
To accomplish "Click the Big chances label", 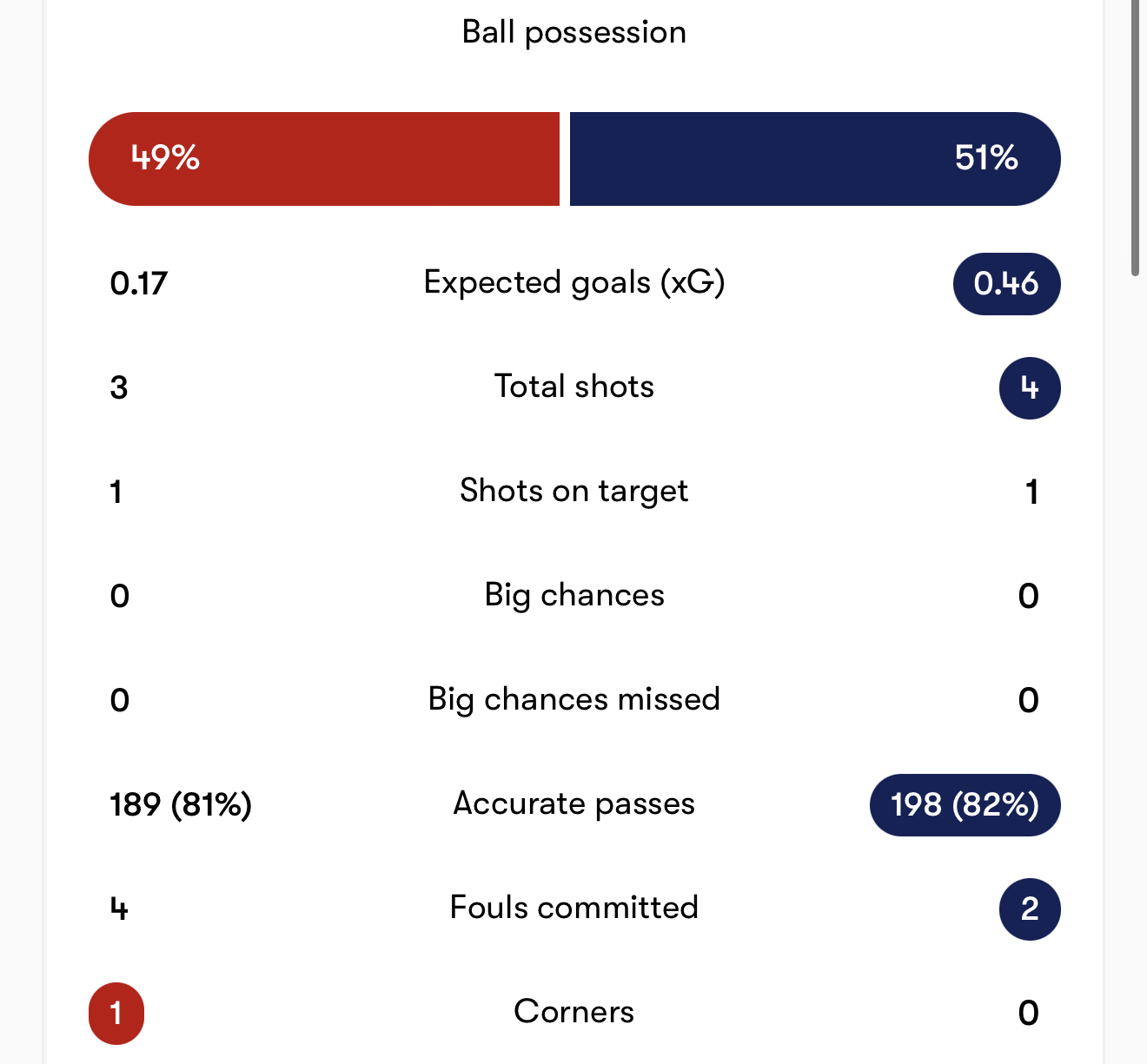I will tap(573, 596).
